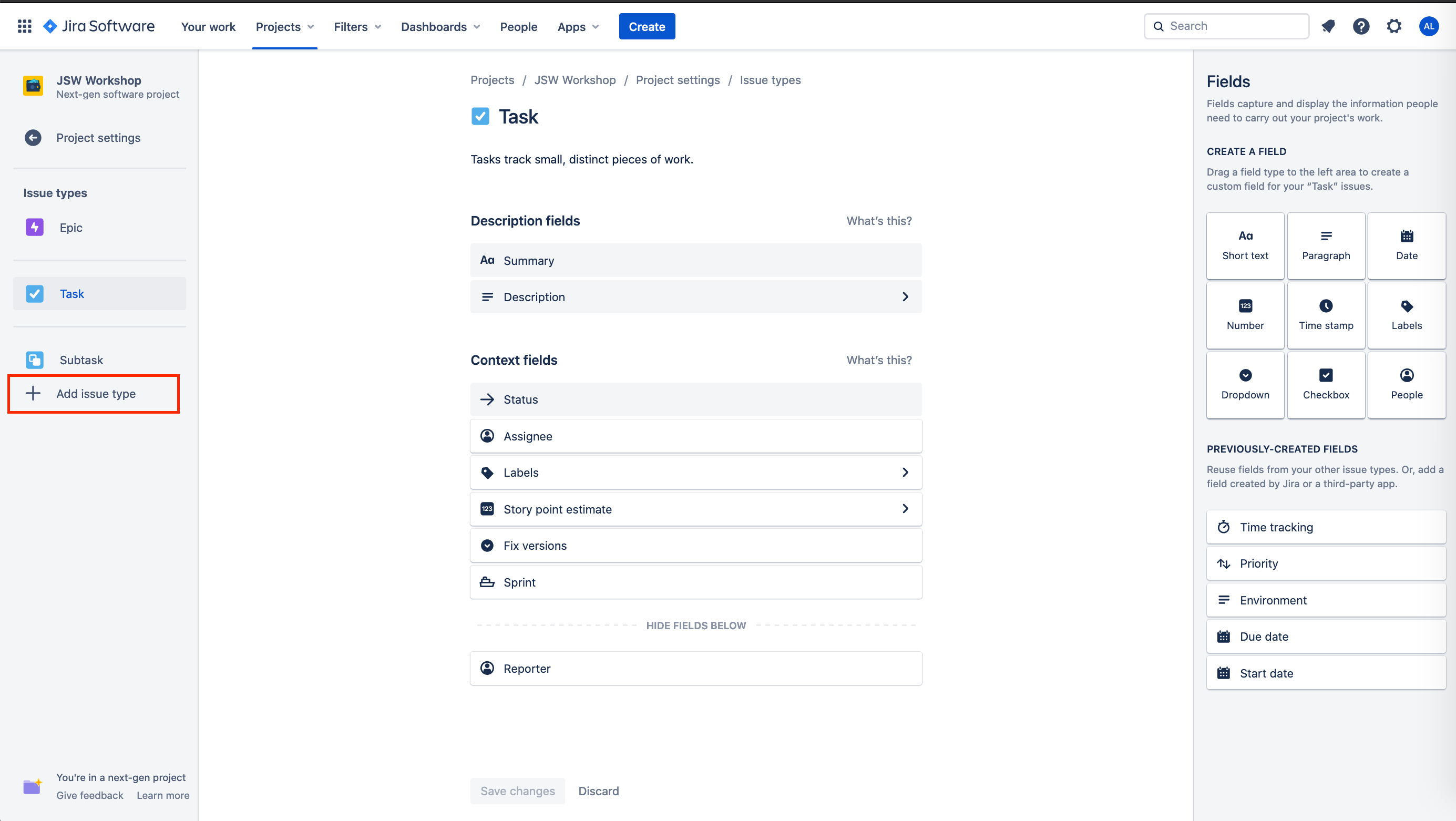This screenshot has height=821, width=1456.
Task: Select the Short text field type tile
Action: (1245, 246)
